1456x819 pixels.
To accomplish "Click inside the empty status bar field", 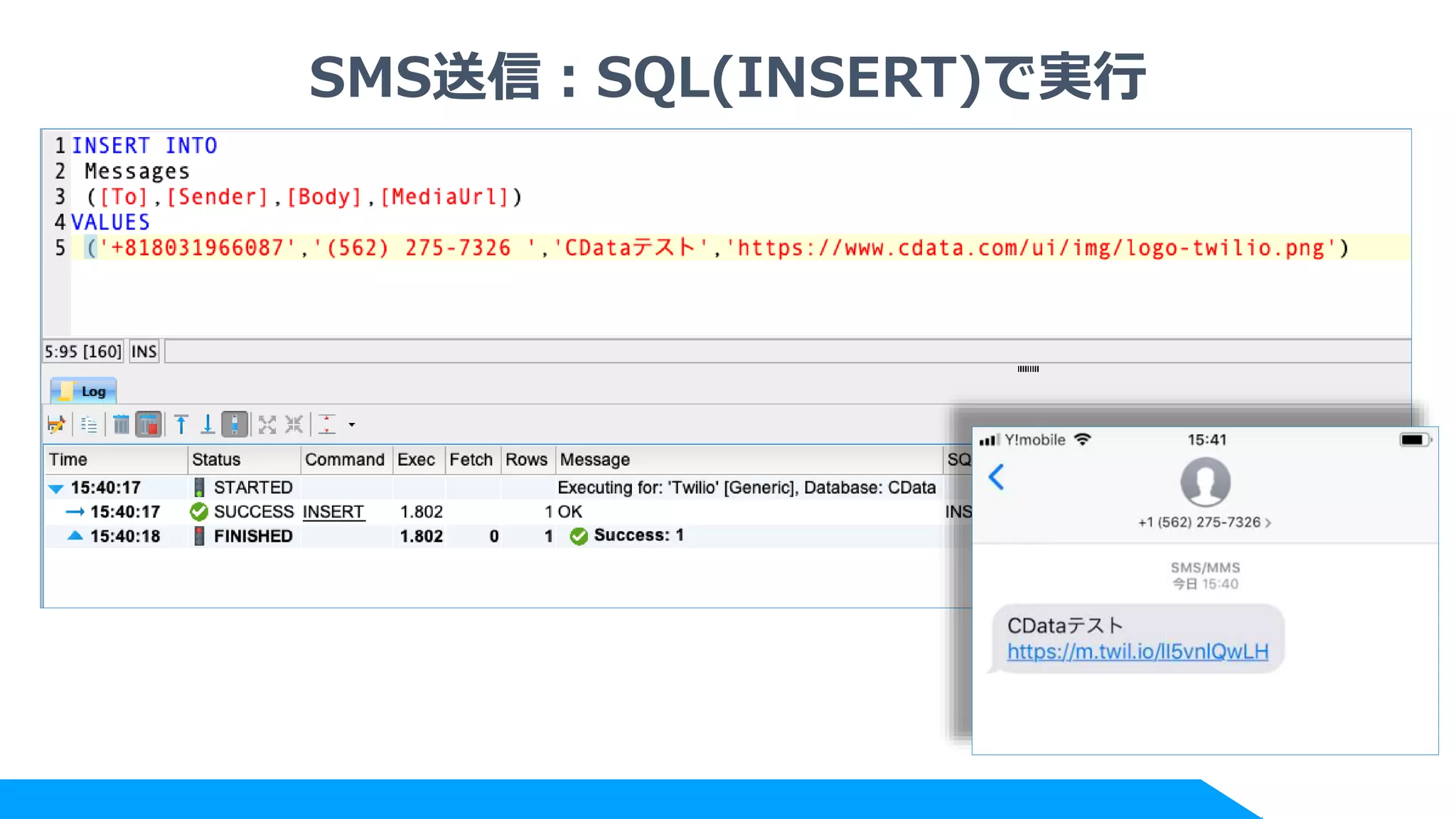I will (788, 351).
